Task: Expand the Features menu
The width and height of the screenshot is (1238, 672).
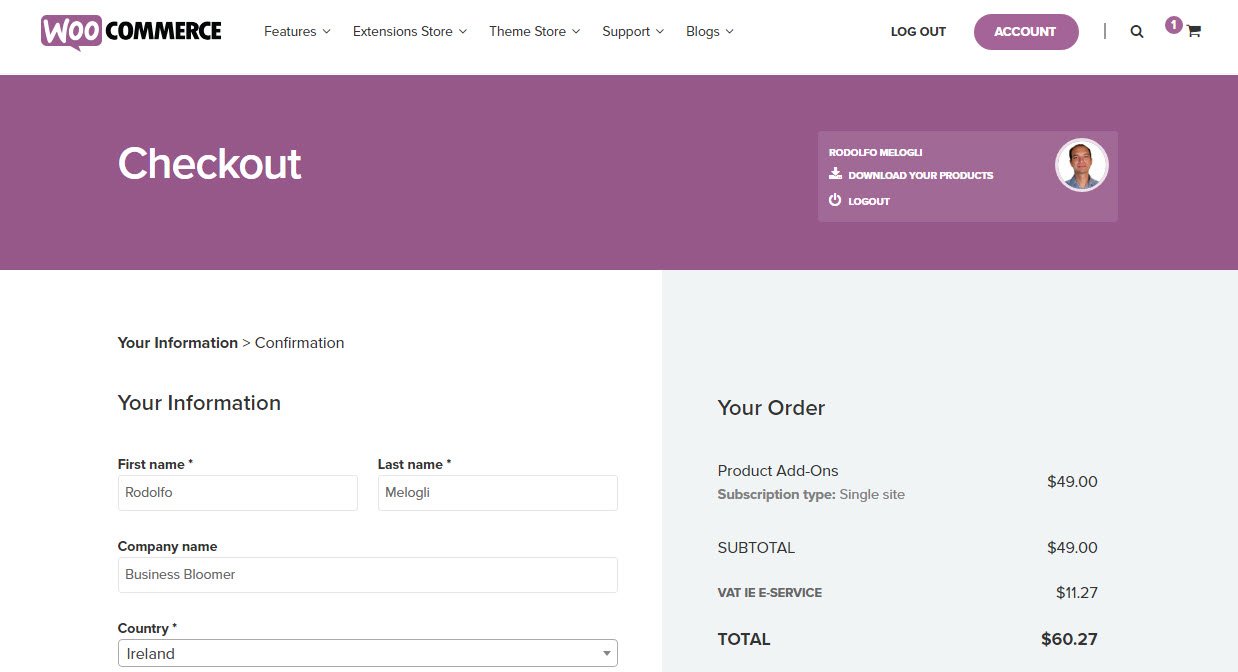Action: pyautogui.click(x=297, y=32)
